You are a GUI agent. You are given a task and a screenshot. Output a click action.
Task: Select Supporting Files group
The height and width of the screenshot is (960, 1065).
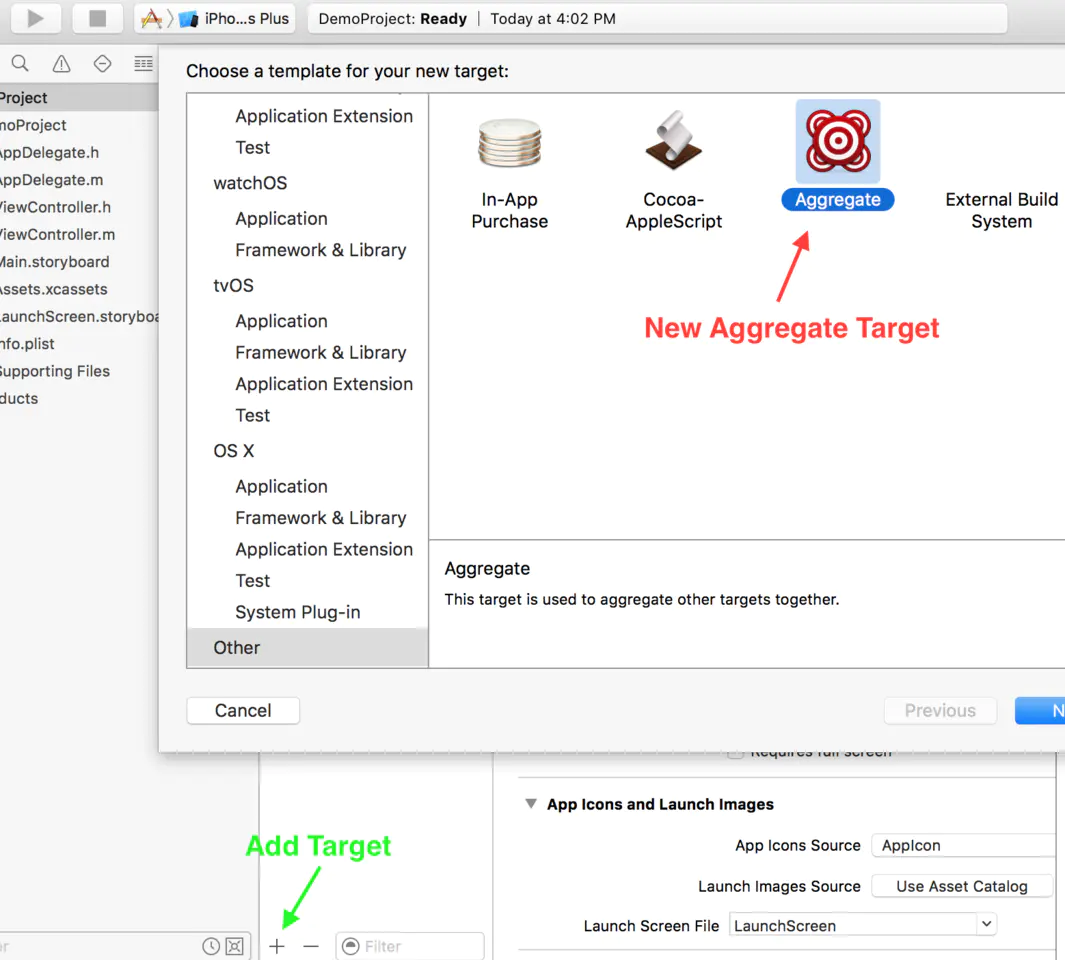point(54,371)
